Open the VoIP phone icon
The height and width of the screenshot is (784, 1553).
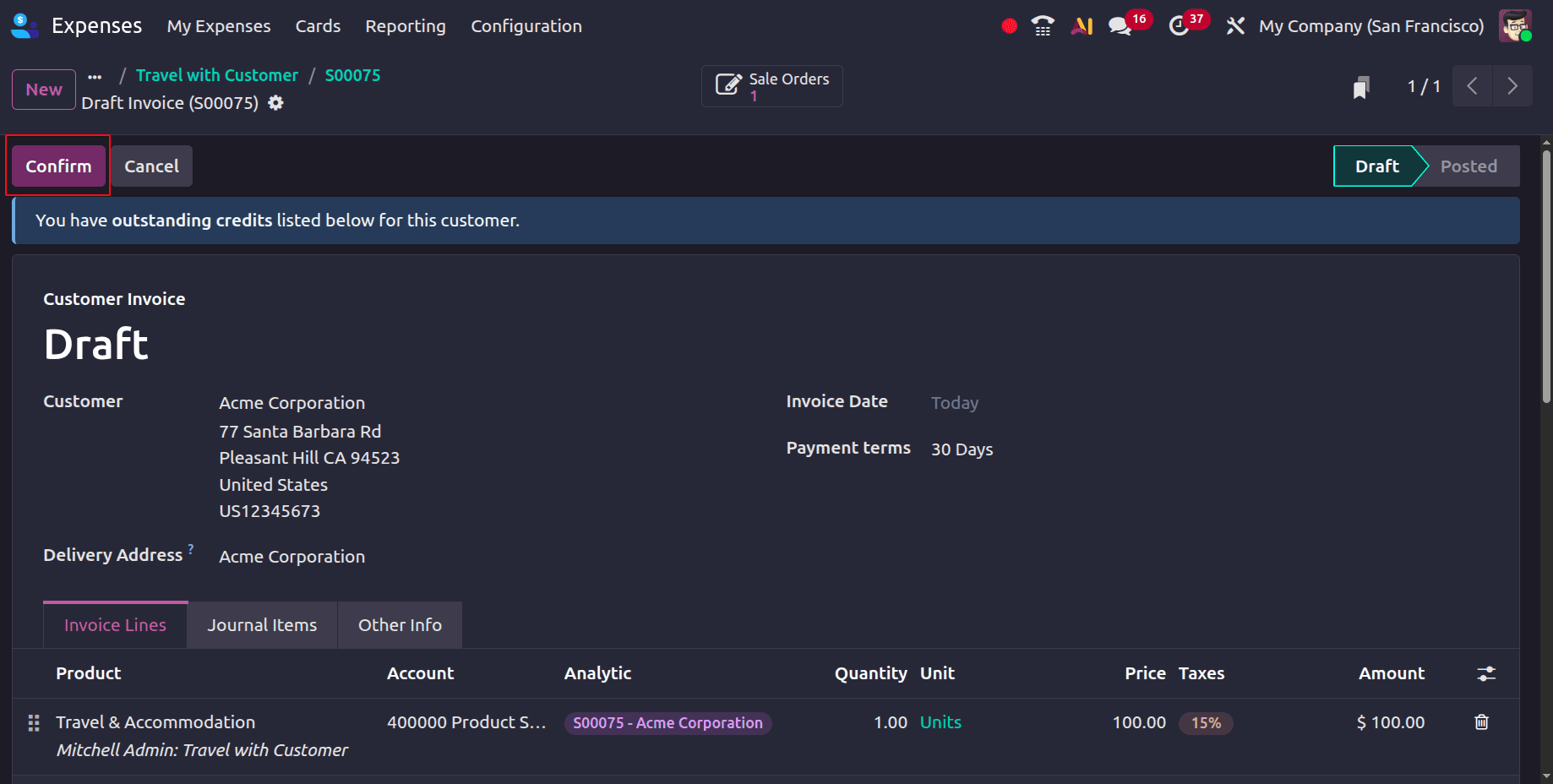click(x=1043, y=26)
